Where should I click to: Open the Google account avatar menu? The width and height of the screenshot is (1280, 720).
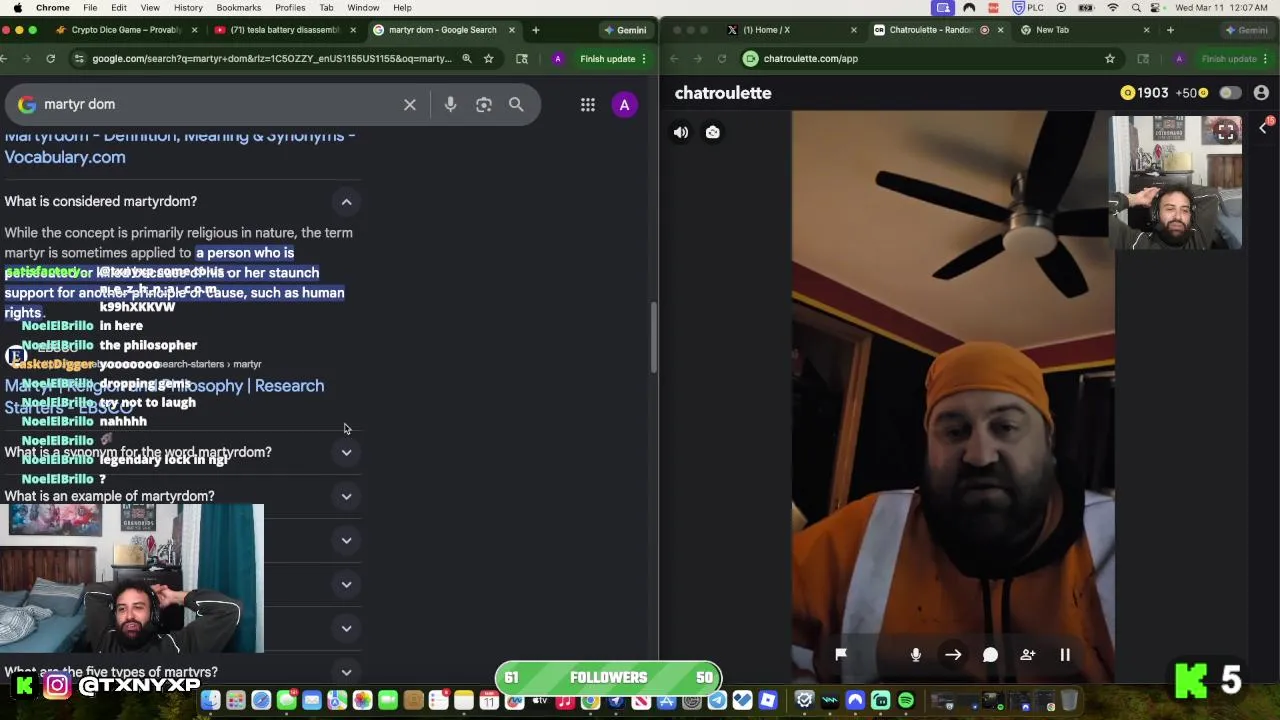(624, 104)
